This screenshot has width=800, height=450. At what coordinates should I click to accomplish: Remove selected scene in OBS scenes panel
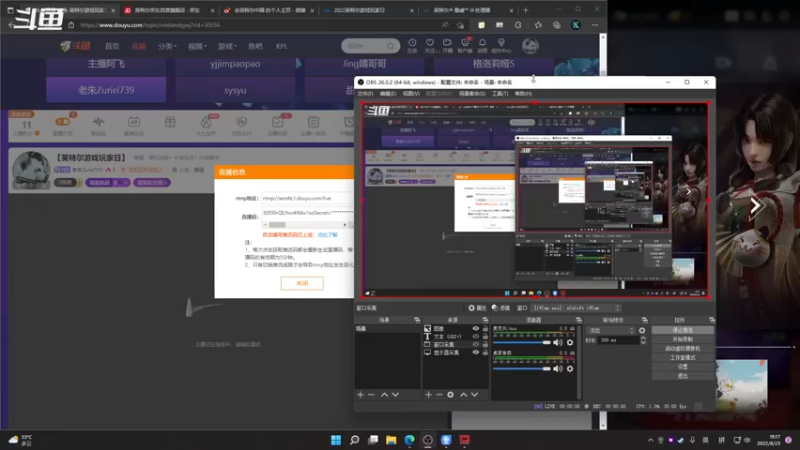[x=371, y=394]
